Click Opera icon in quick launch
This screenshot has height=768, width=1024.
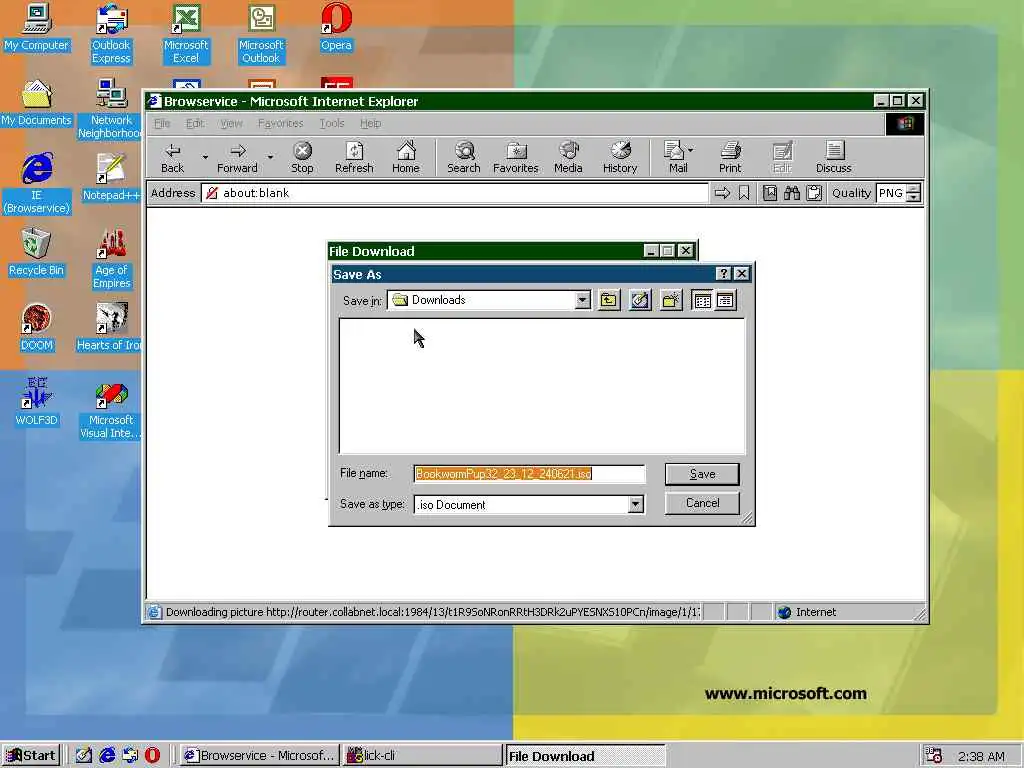[152, 756]
